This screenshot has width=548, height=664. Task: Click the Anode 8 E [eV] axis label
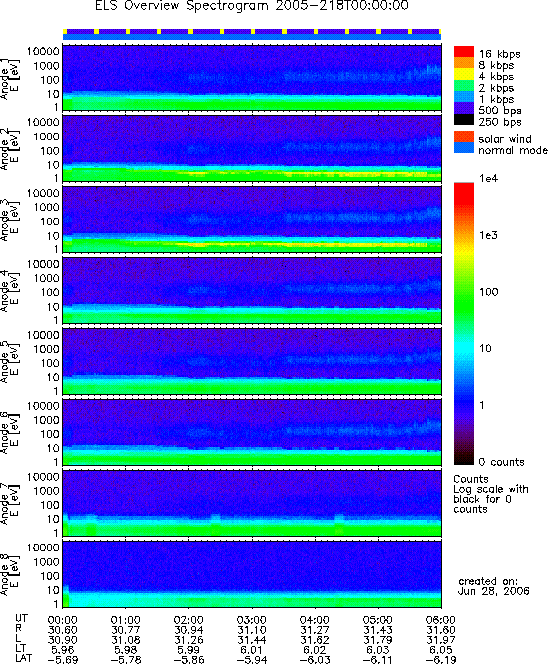click(x=9, y=574)
